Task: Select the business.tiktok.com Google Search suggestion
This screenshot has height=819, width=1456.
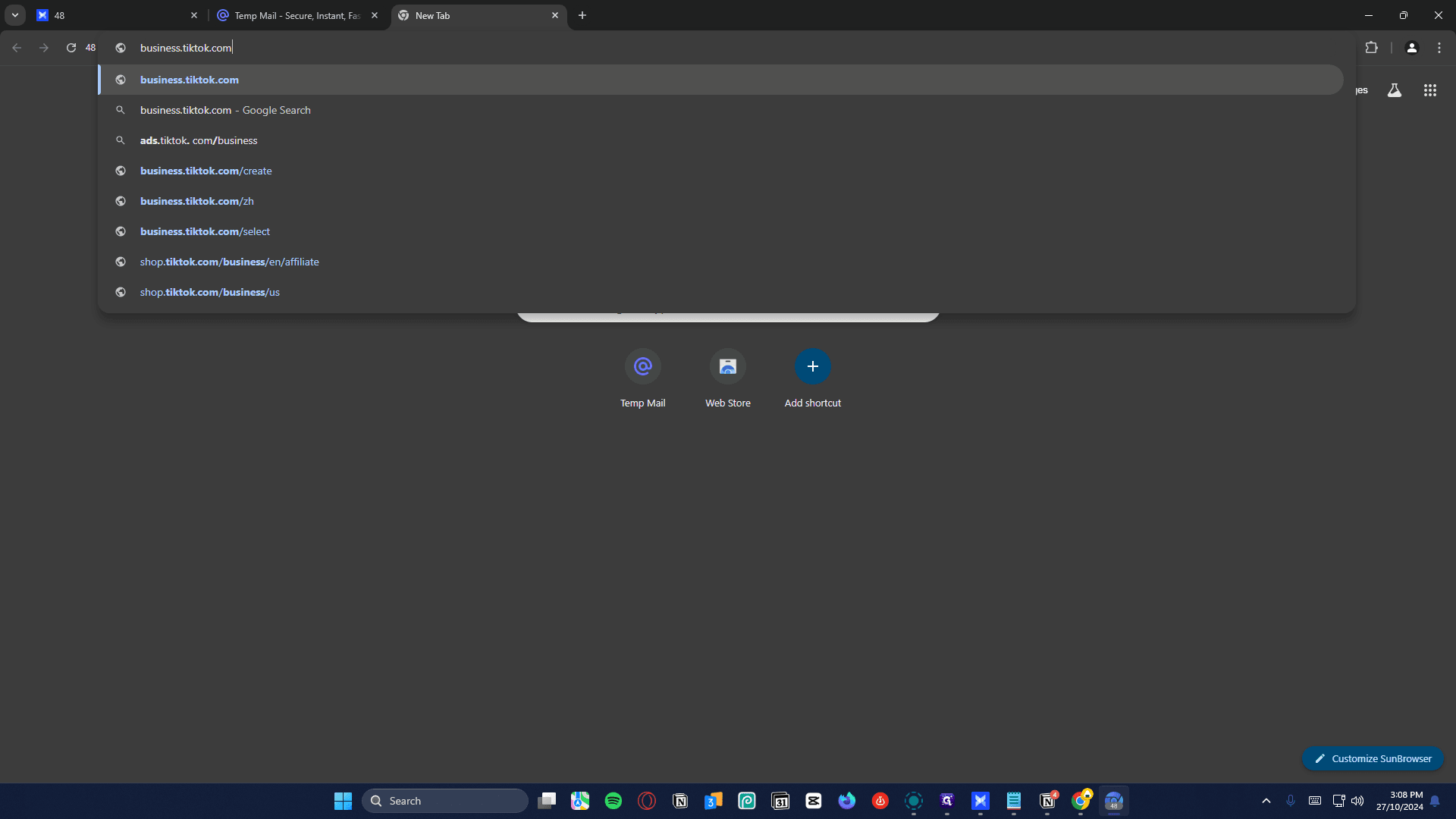Action: point(720,110)
